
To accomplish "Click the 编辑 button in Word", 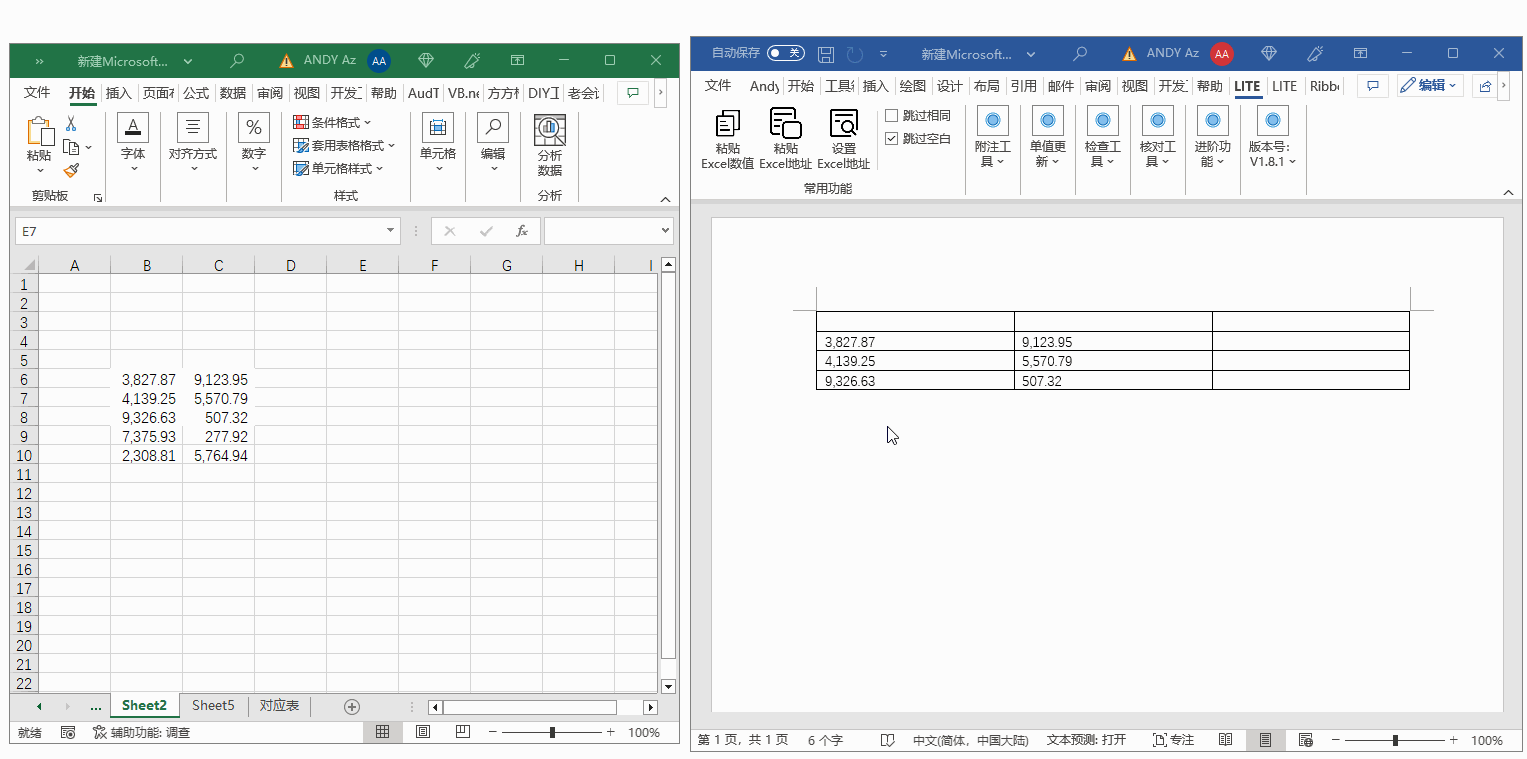I will tap(1430, 86).
